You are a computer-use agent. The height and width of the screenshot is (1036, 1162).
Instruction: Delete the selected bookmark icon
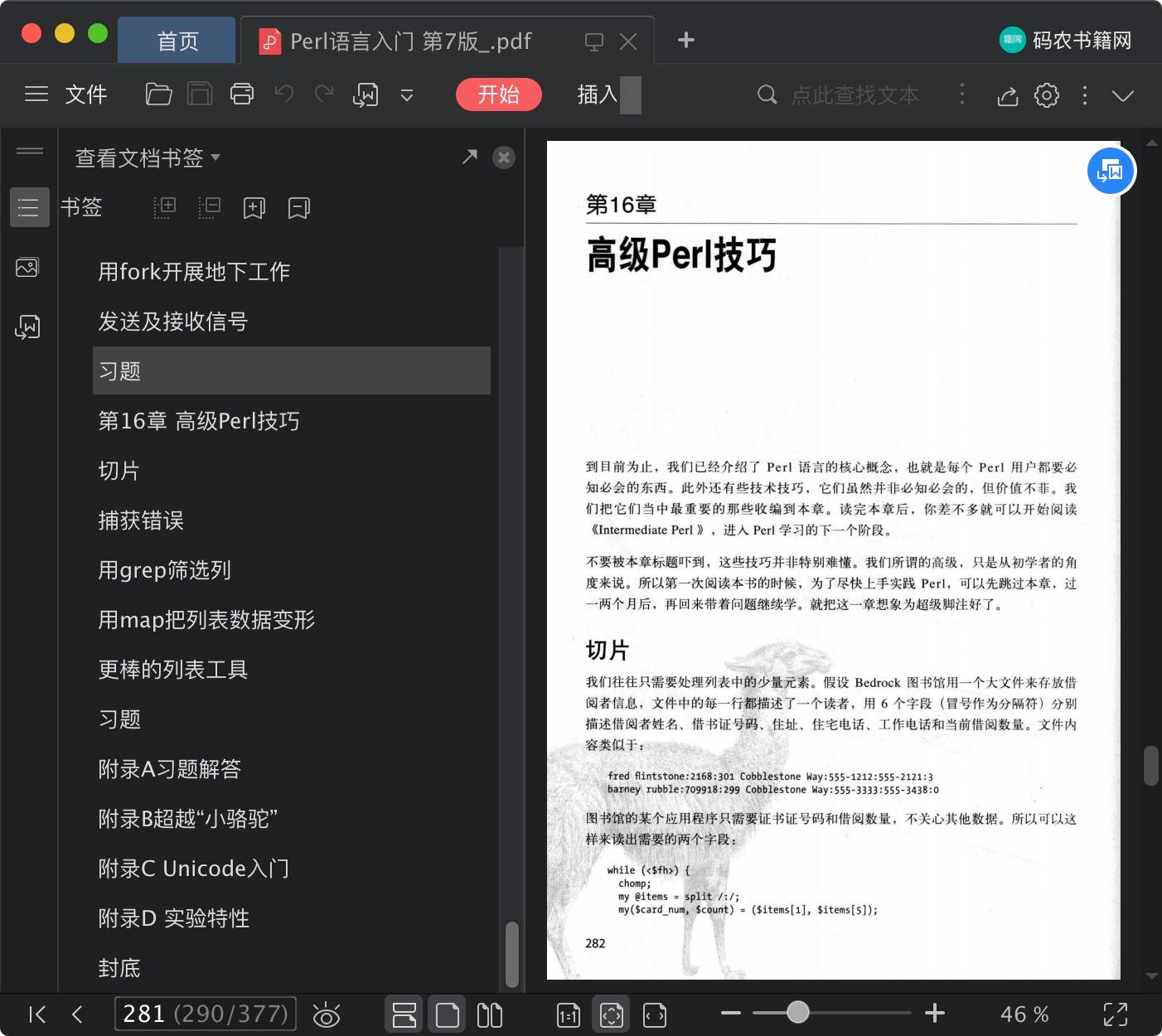[299, 207]
